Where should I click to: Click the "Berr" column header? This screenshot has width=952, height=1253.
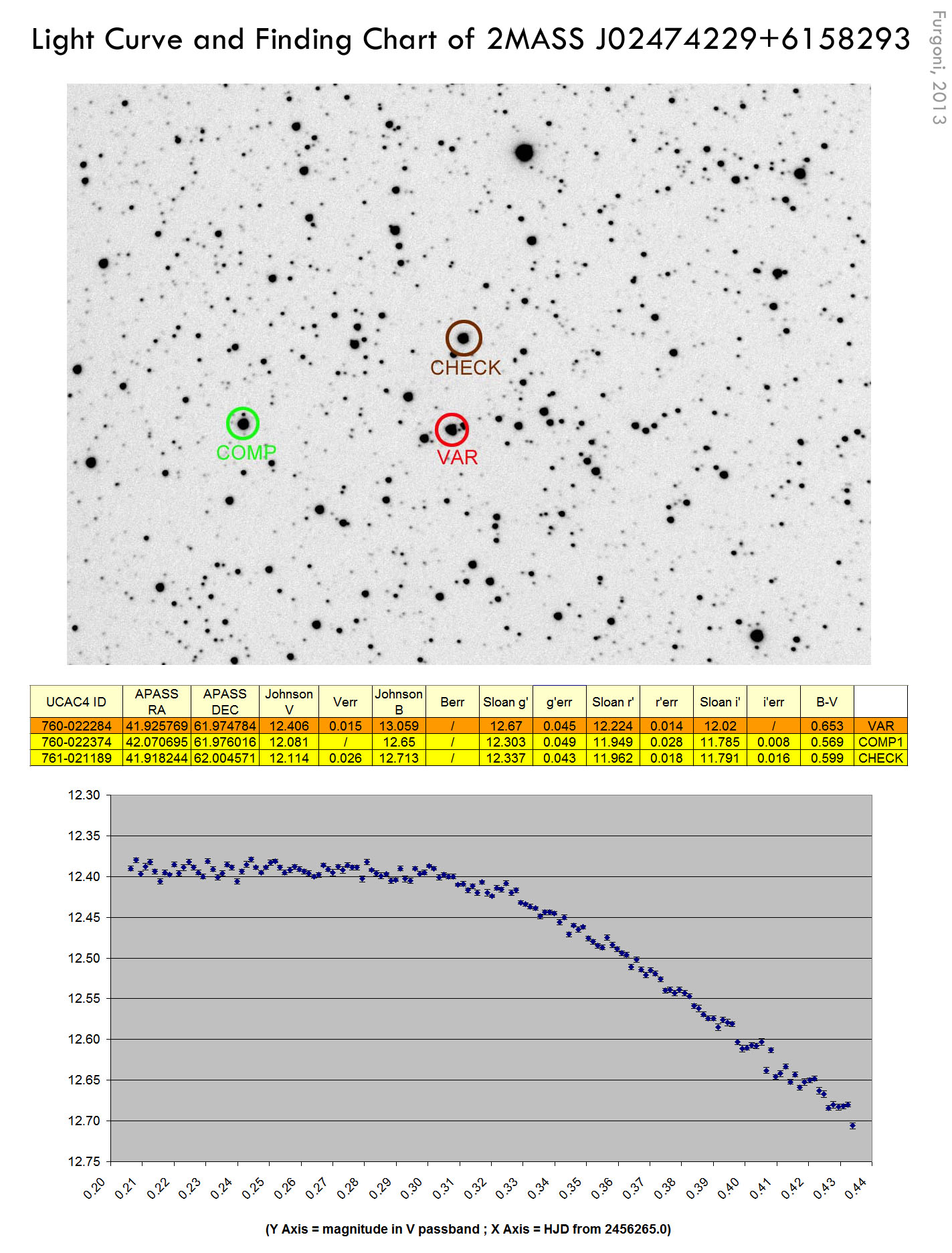pyautogui.click(x=452, y=702)
